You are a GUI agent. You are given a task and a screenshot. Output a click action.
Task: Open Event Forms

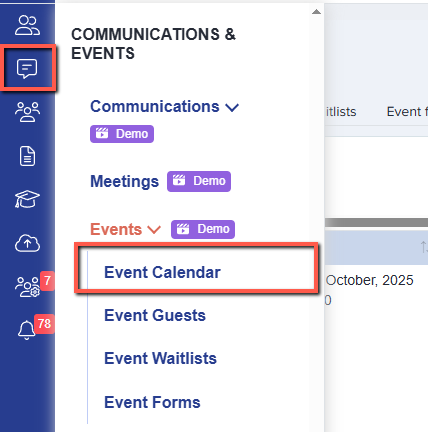[x=152, y=402]
